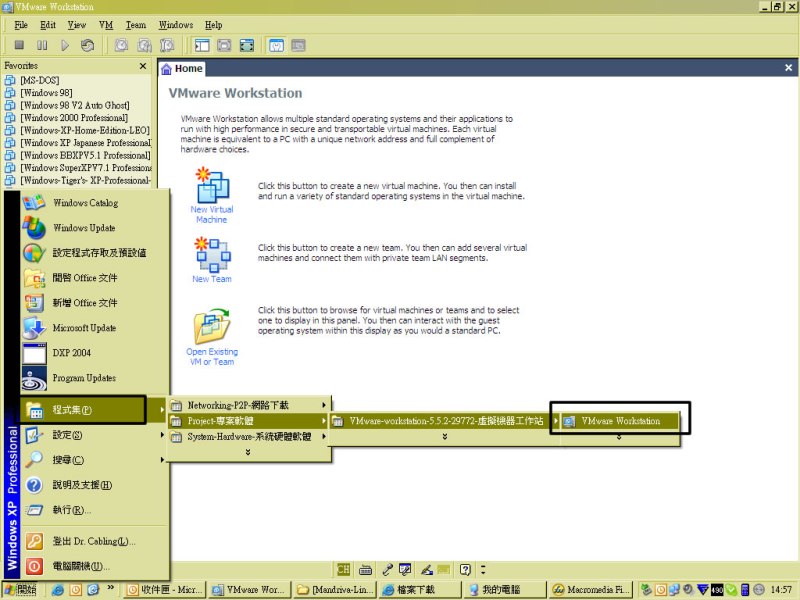Close the Favorites panel
This screenshot has height=600, width=800.
pyautogui.click(x=143, y=66)
